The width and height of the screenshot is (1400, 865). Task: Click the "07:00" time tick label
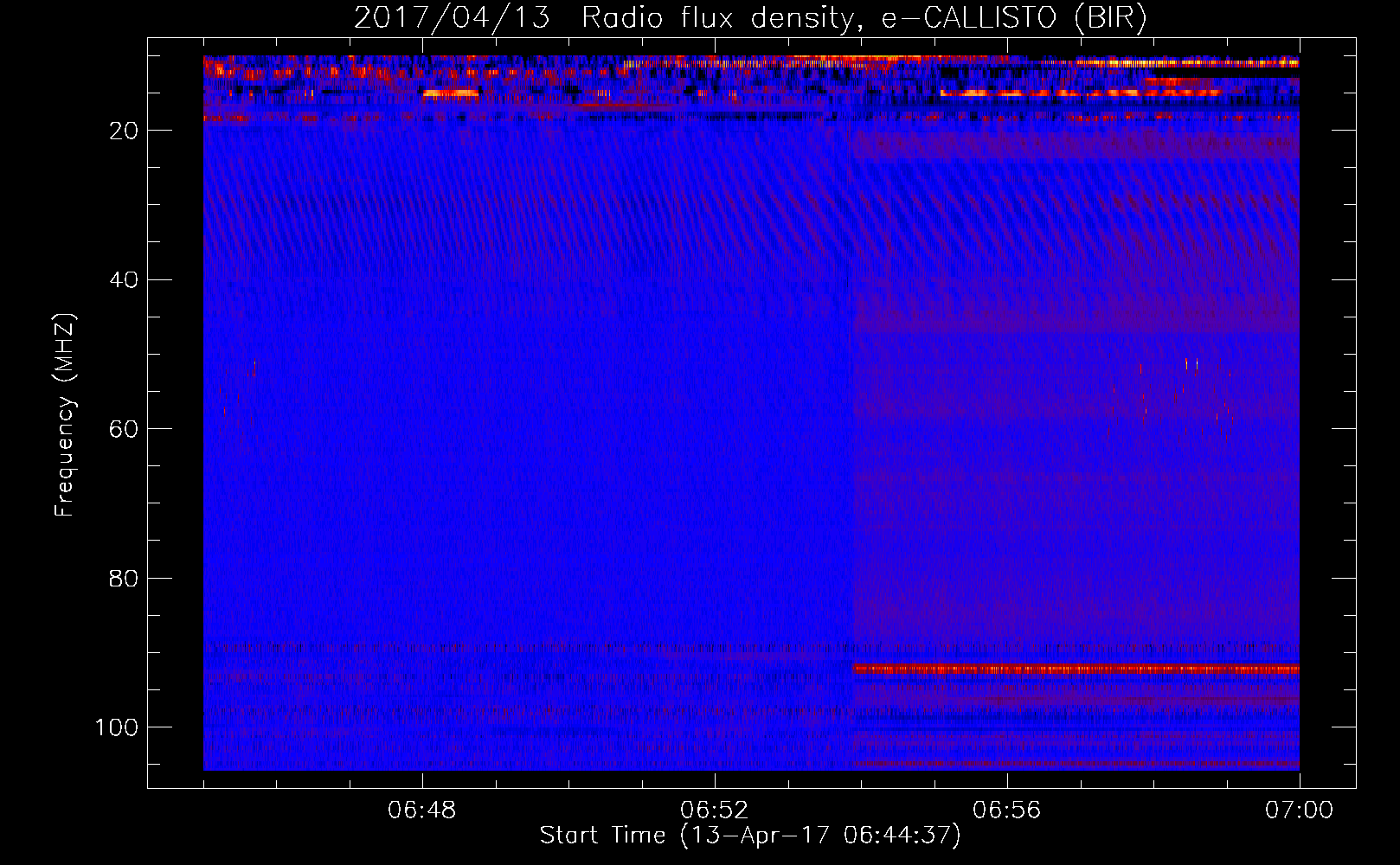click(x=1299, y=811)
